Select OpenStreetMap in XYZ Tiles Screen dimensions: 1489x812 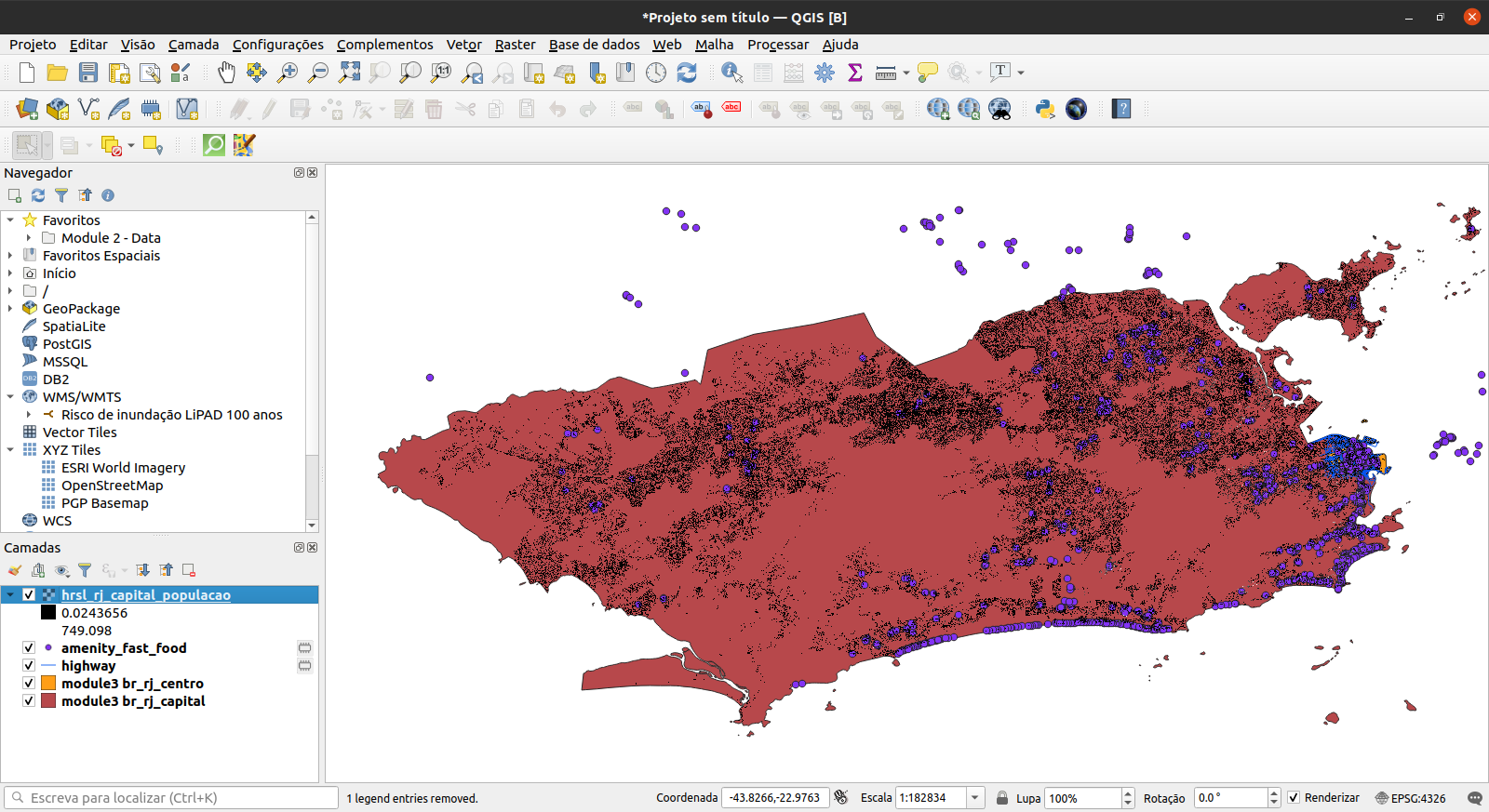[112, 486]
